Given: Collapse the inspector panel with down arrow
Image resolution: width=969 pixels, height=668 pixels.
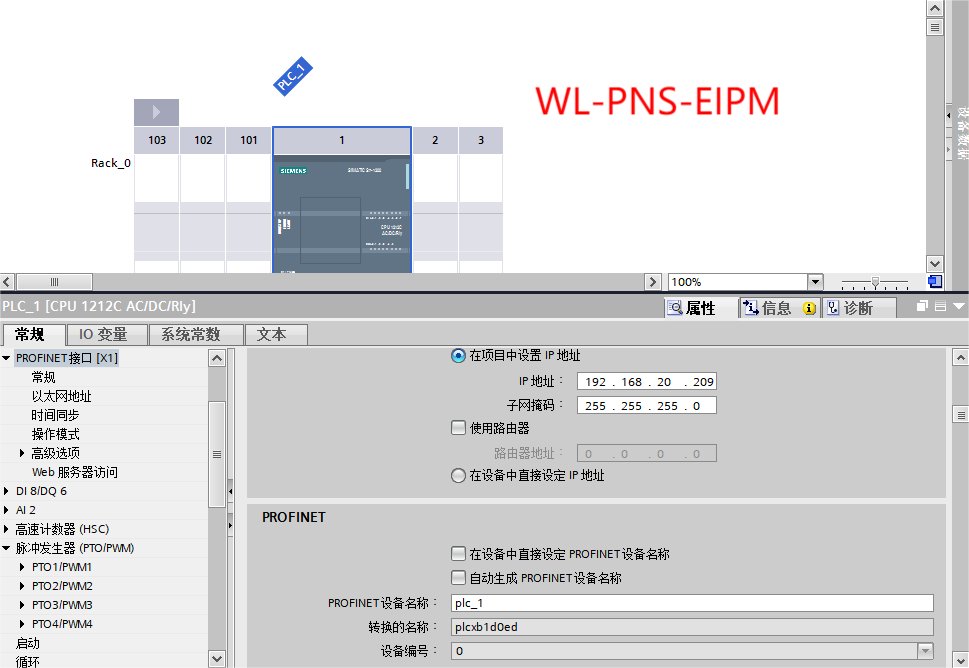Looking at the screenshot, I should coord(959,306).
